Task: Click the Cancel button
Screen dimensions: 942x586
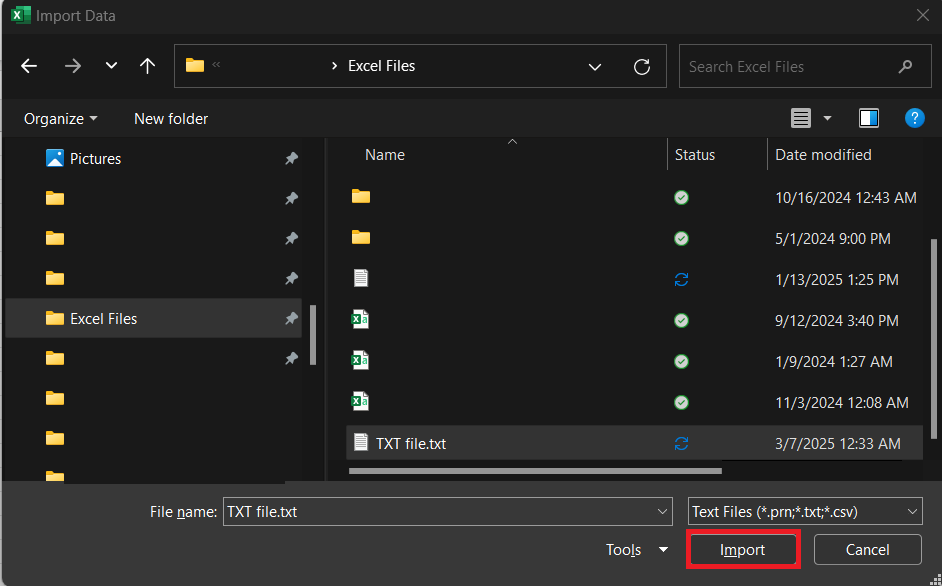Action: (x=868, y=549)
